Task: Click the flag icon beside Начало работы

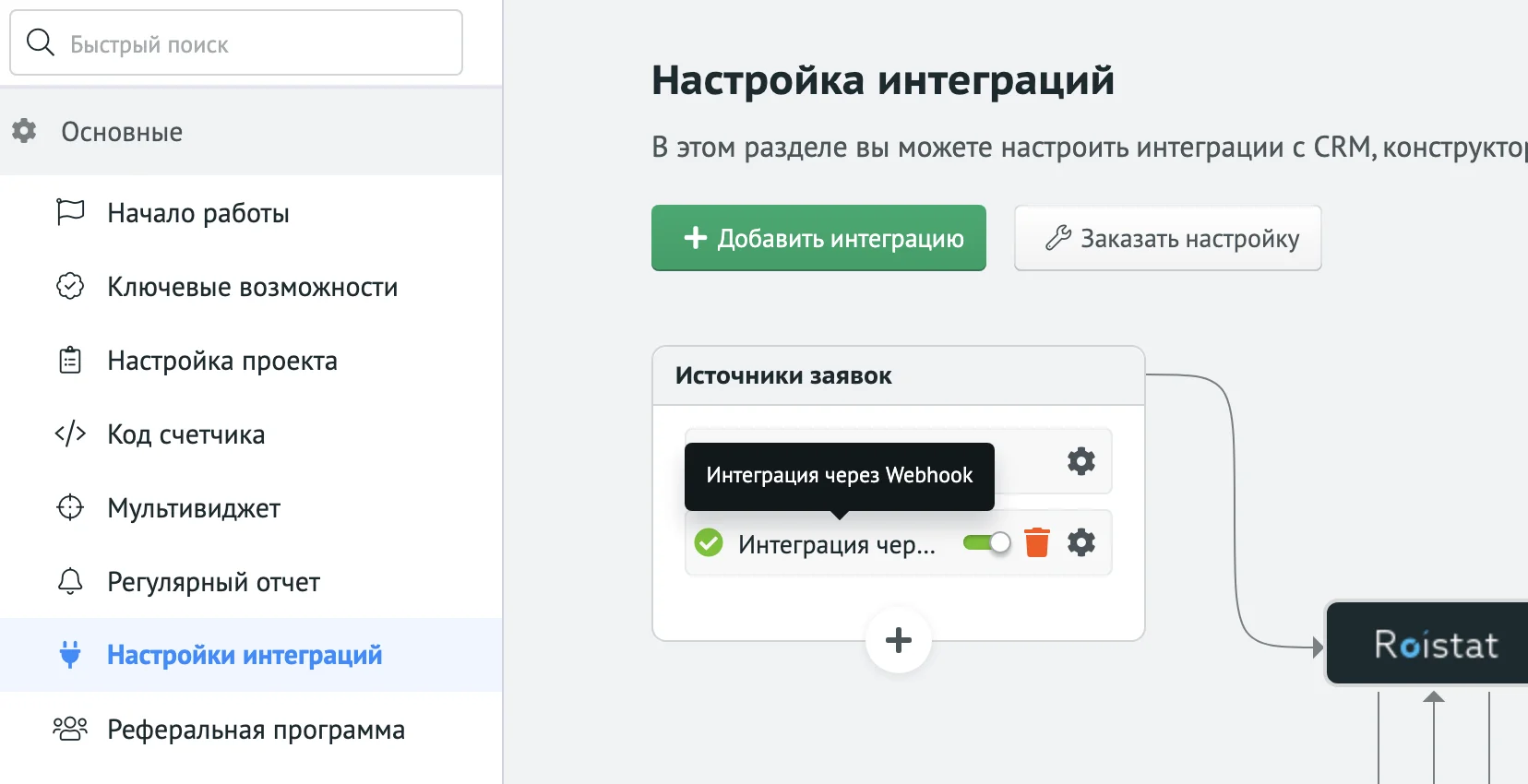Action: pos(70,212)
